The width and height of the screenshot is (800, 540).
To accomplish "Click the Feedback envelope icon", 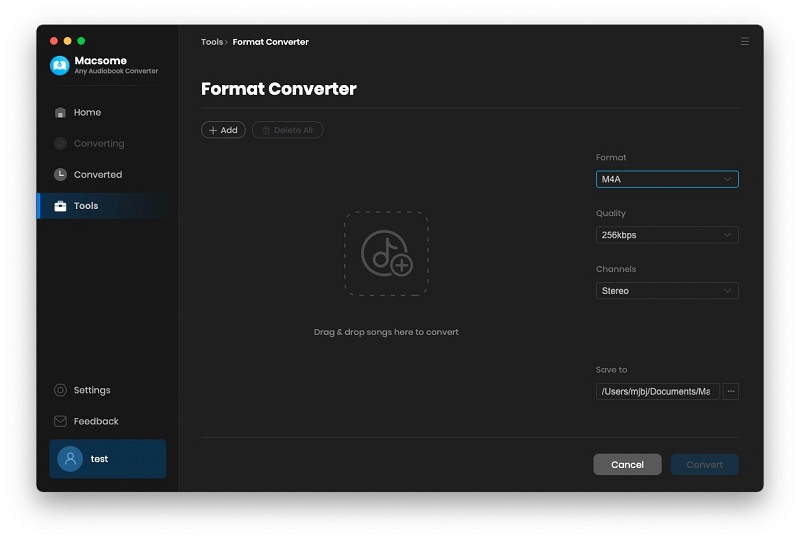I will click(x=60, y=421).
